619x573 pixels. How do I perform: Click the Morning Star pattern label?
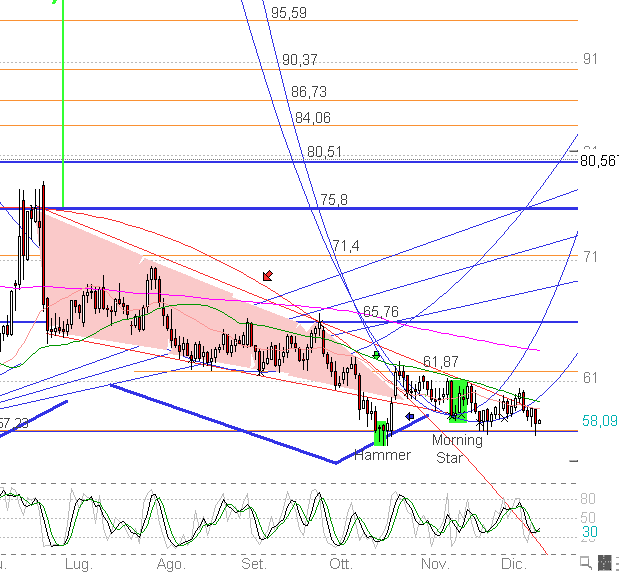pyautogui.click(x=457, y=448)
